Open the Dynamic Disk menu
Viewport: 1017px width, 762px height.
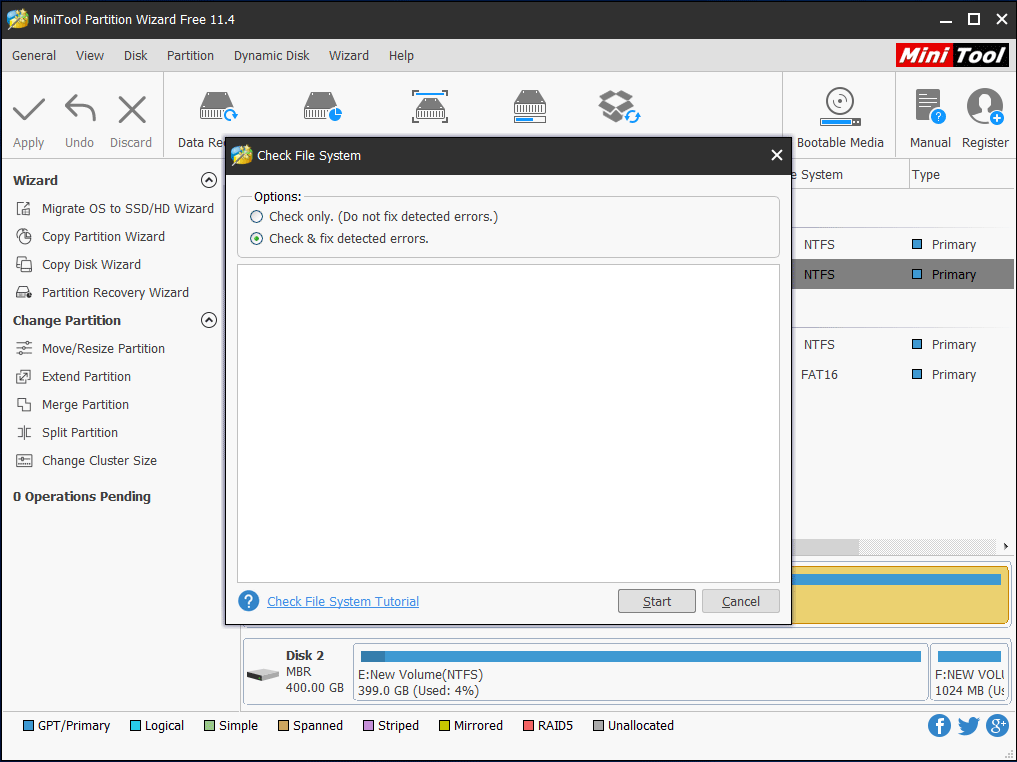[x=271, y=56]
